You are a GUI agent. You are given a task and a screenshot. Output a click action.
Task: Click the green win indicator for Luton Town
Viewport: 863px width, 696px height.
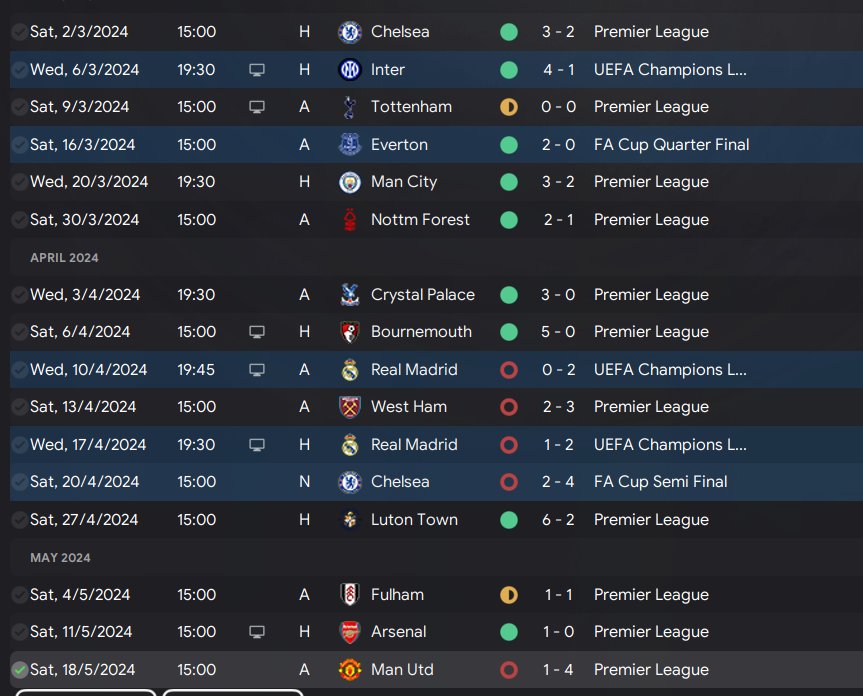tap(509, 520)
